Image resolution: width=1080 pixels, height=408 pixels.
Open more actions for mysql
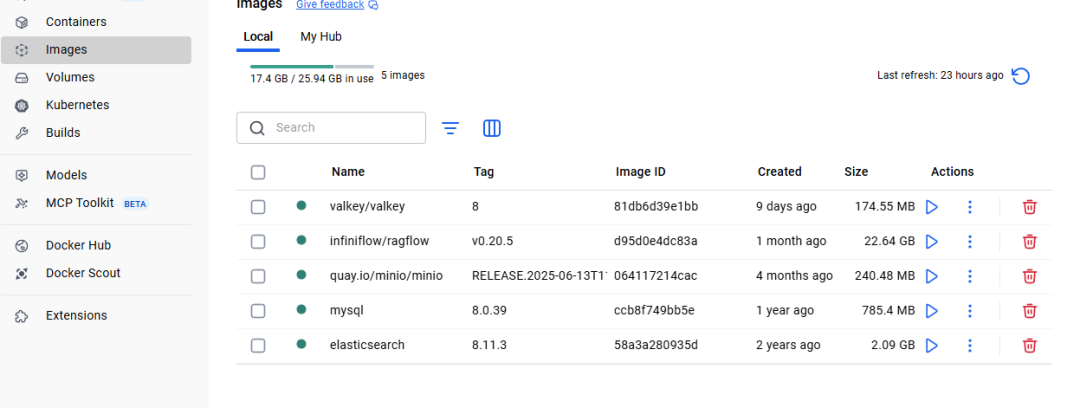[970, 311]
